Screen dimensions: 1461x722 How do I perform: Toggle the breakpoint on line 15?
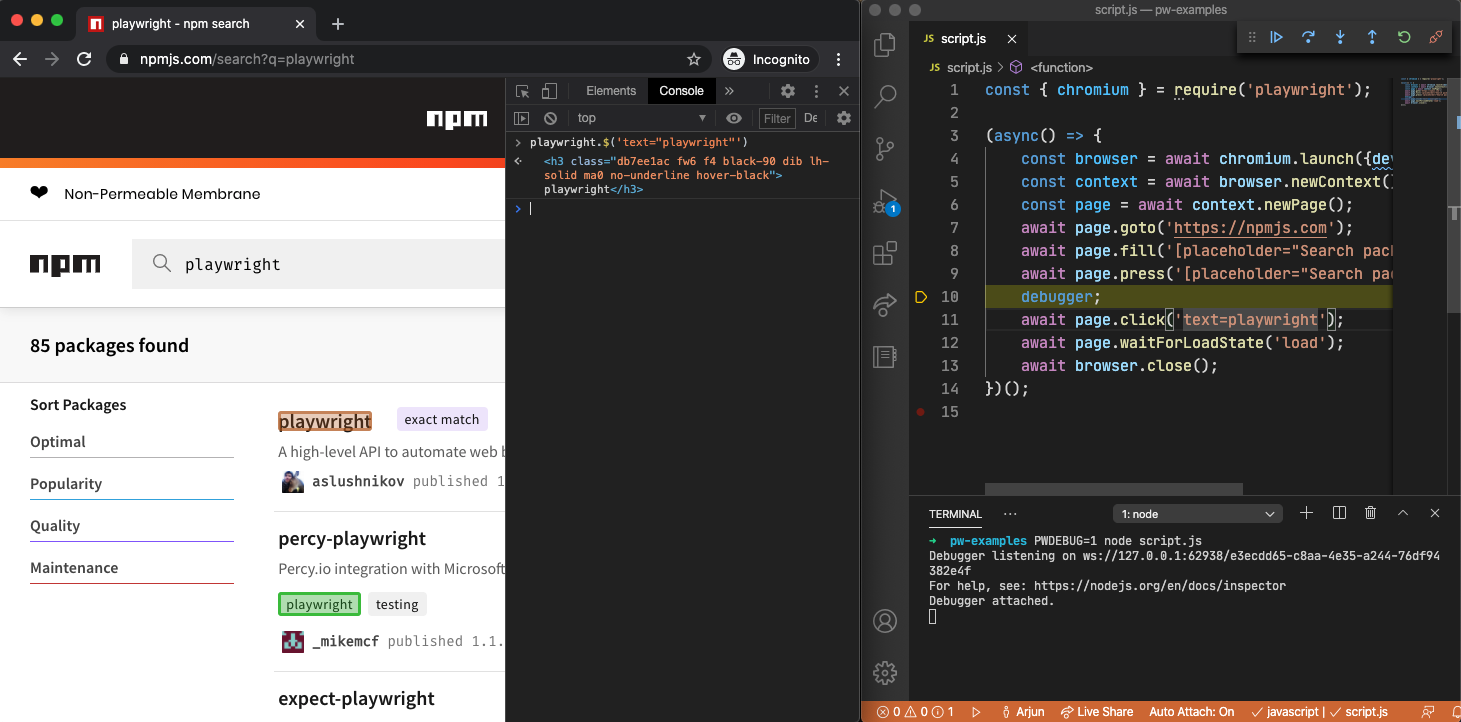(x=922, y=411)
